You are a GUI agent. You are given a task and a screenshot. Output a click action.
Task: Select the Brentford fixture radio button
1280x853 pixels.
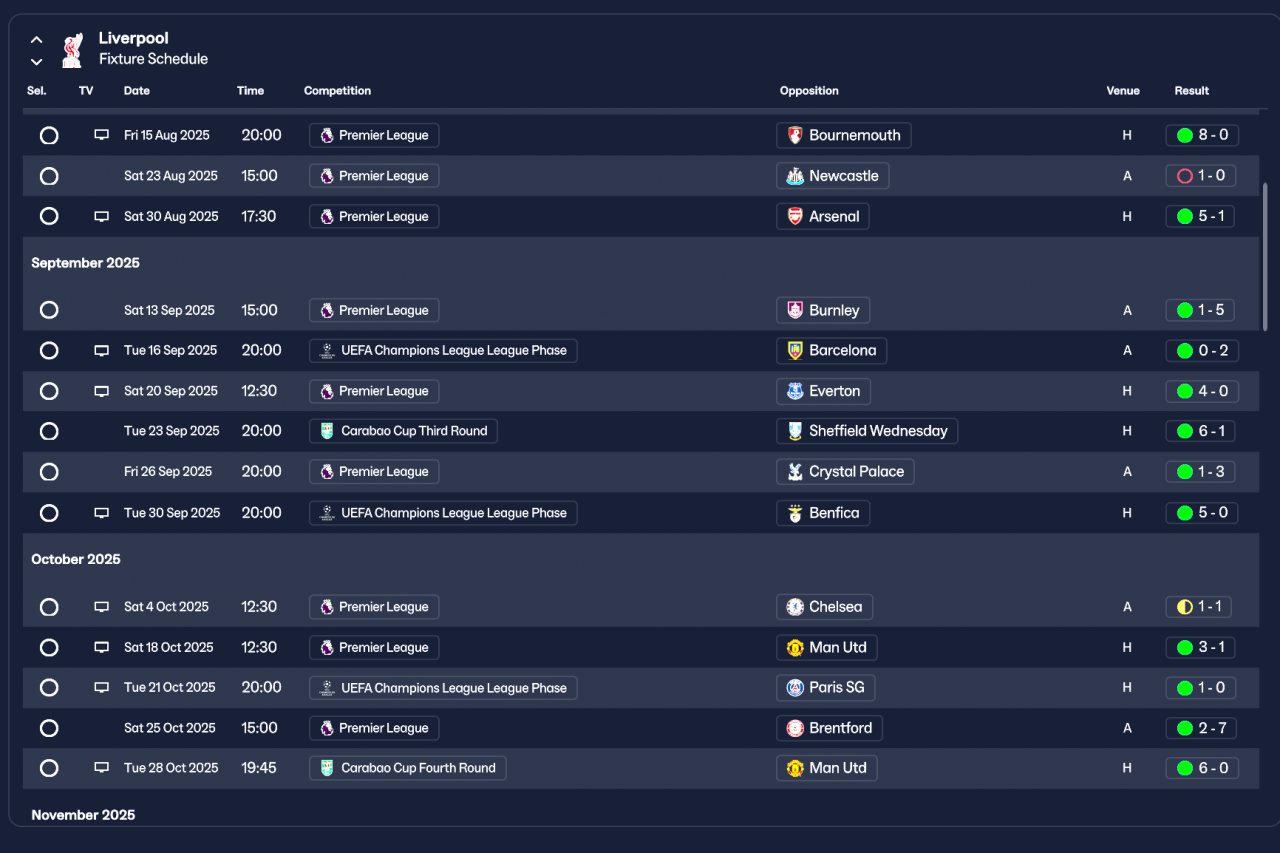coord(49,728)
